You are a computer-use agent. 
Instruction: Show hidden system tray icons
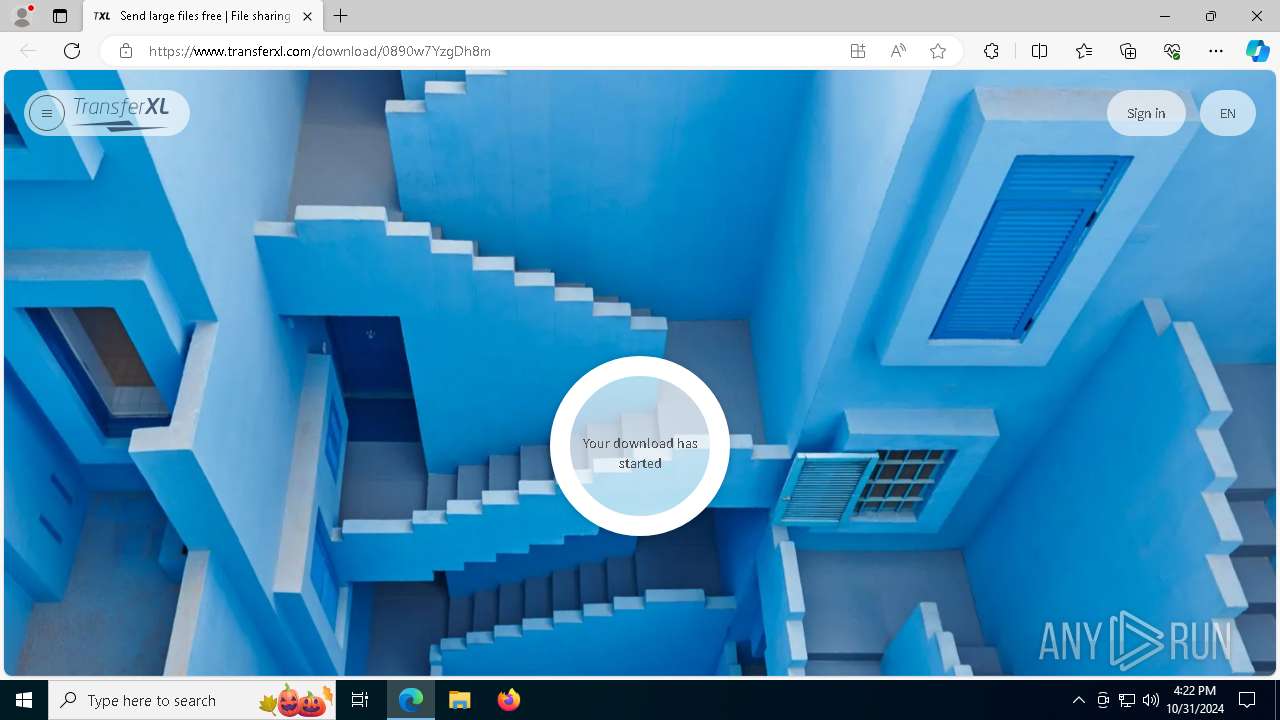(x=1078, y=700)
